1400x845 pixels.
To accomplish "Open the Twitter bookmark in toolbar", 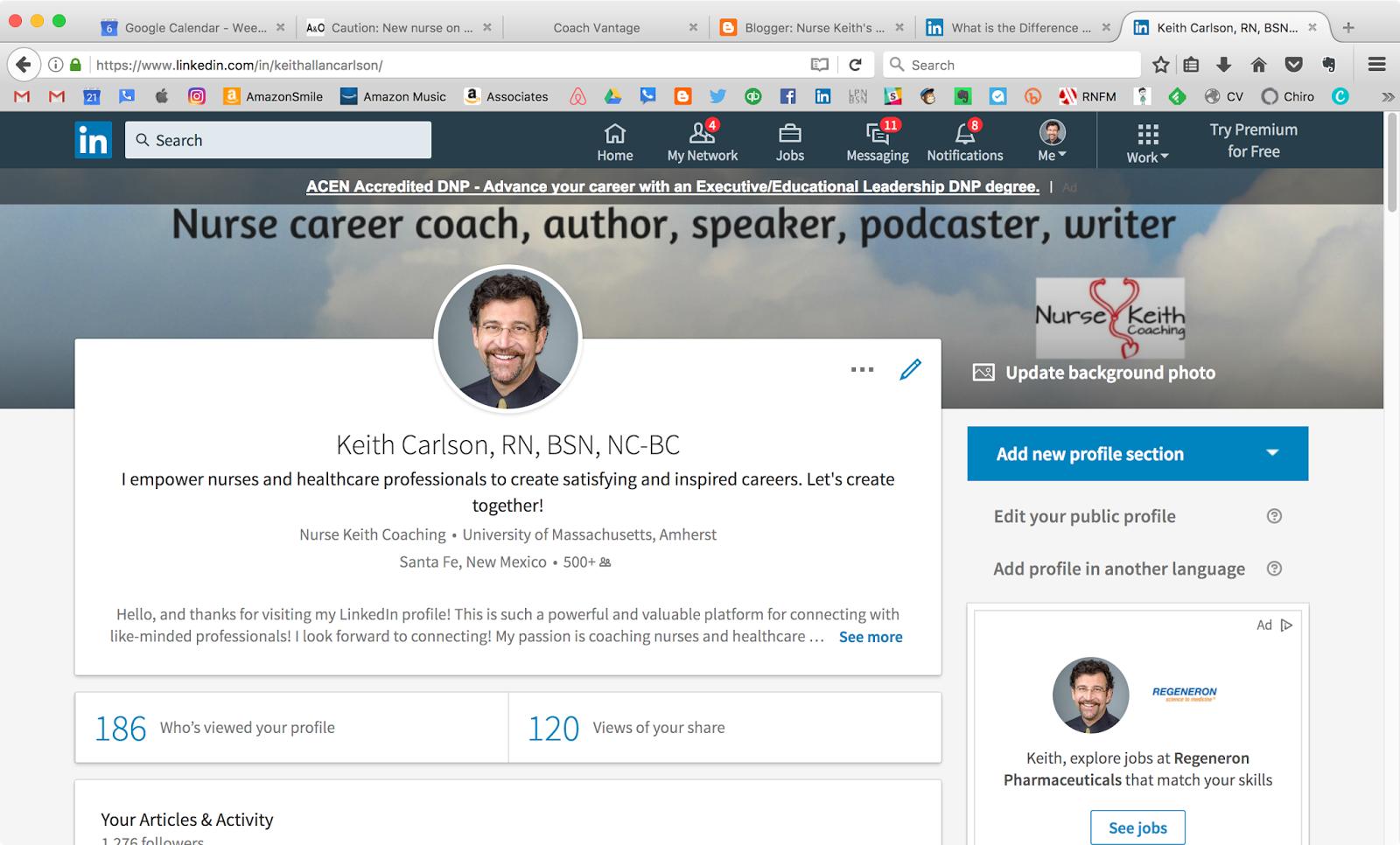I will [x=717, y=96].
